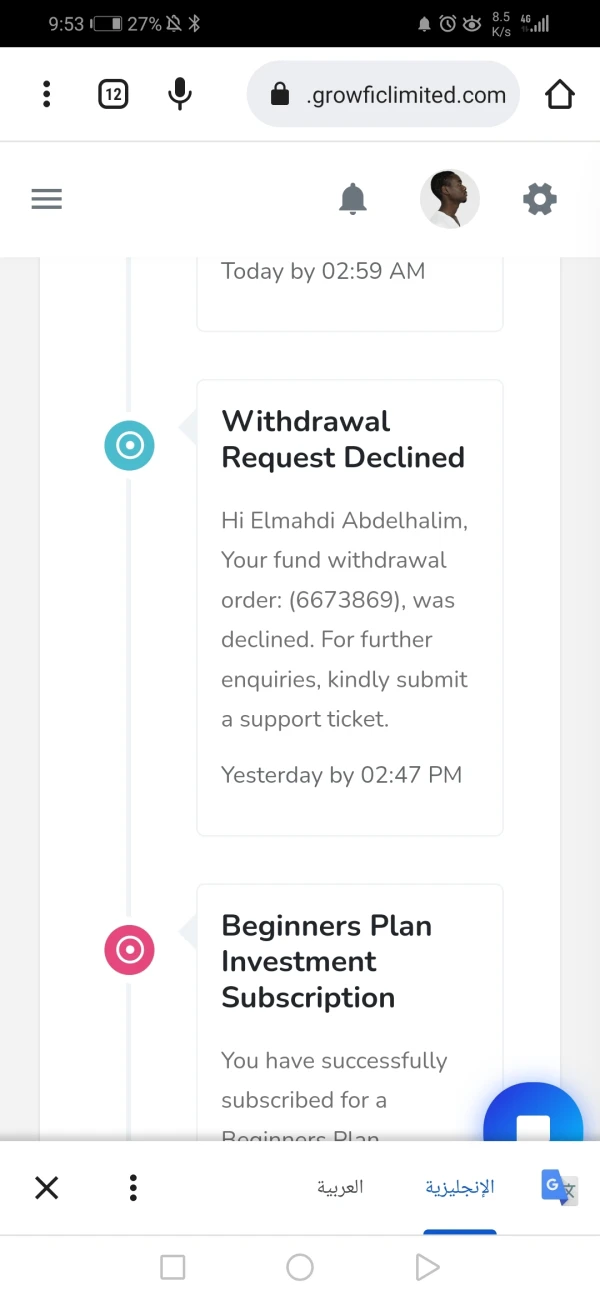Image resolution: width=600 pixels, height=1300 pixels.
Task: Tap the teal Withdrawal Declined timeline marker
Action: click(x=130, y=446)
